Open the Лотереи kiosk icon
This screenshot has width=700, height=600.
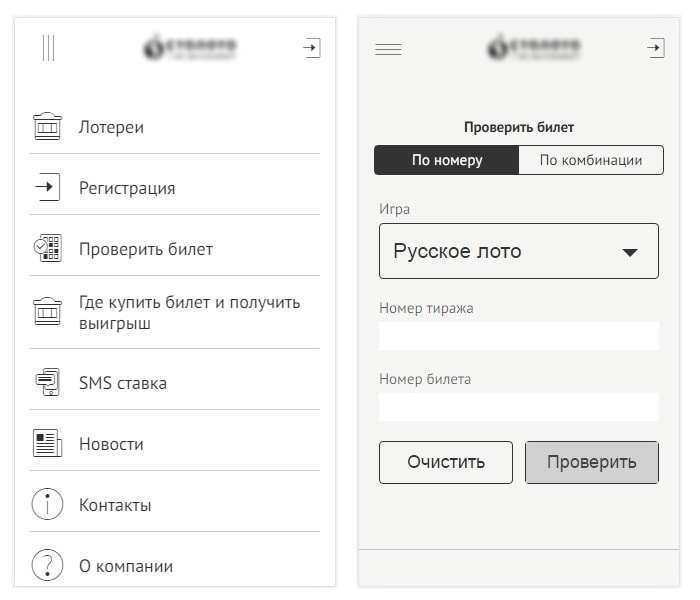pyautogui.click(x=47, y=127)
